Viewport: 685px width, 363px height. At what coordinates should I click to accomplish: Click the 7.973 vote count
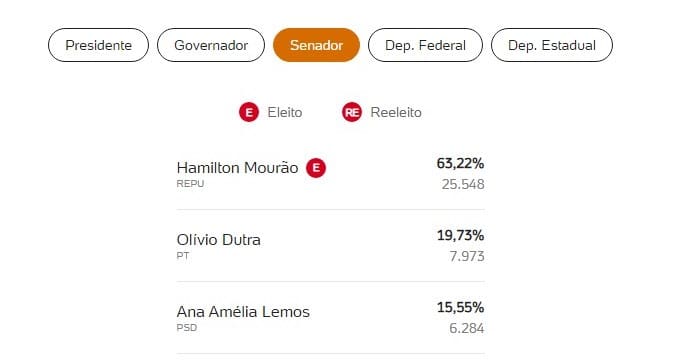tap(467, 256)
